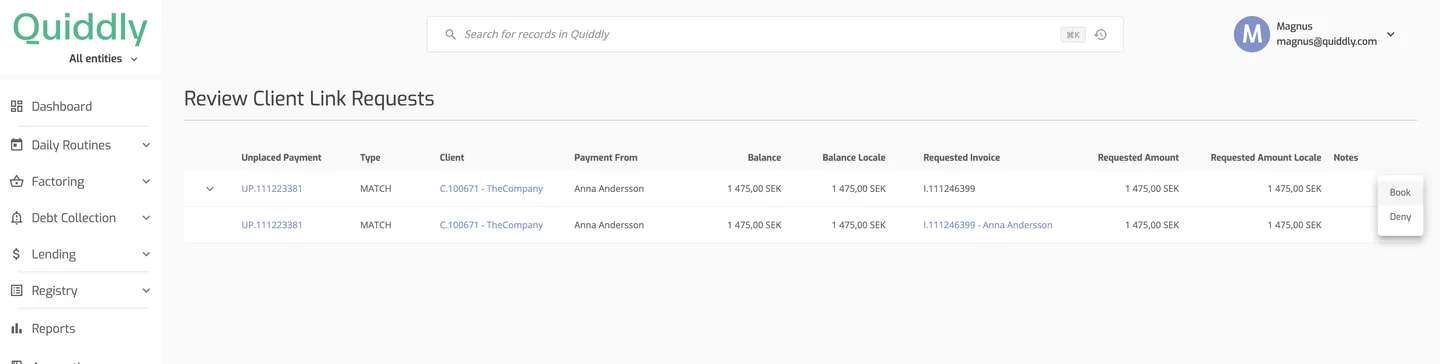Click the Client column header
Viewport: 1440px width, 364px height.
click(452, 158)
